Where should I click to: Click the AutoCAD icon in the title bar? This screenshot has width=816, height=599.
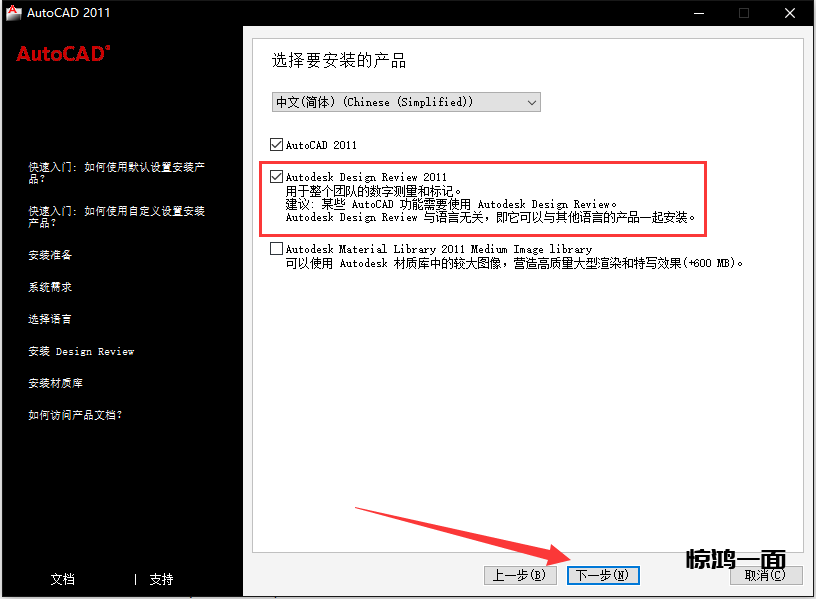pos(13,13)
